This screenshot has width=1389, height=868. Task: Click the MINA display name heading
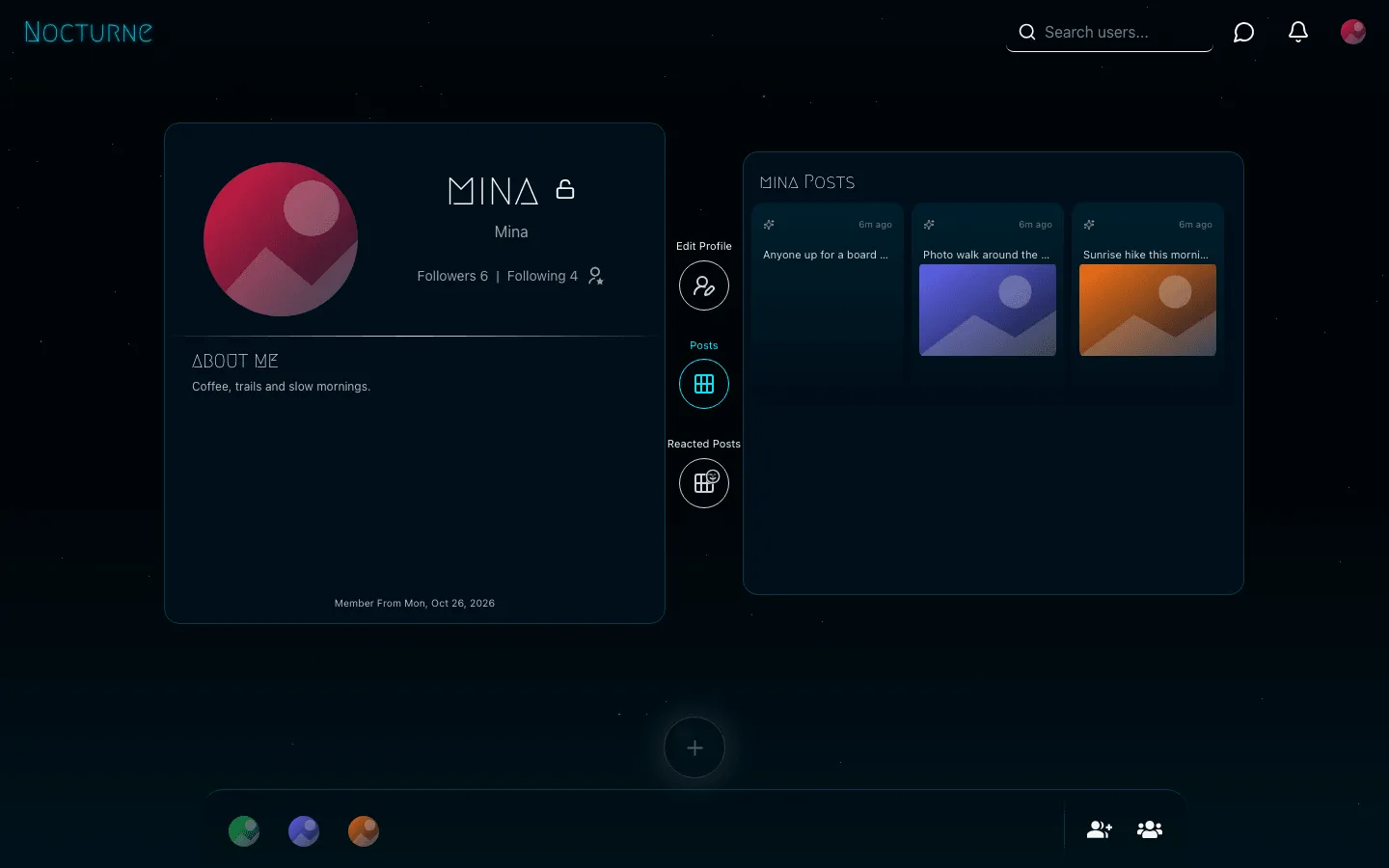493,191
